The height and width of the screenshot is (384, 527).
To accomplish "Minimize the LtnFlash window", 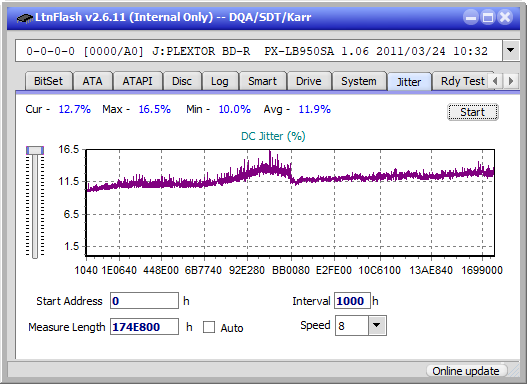I will coord(471,17).
